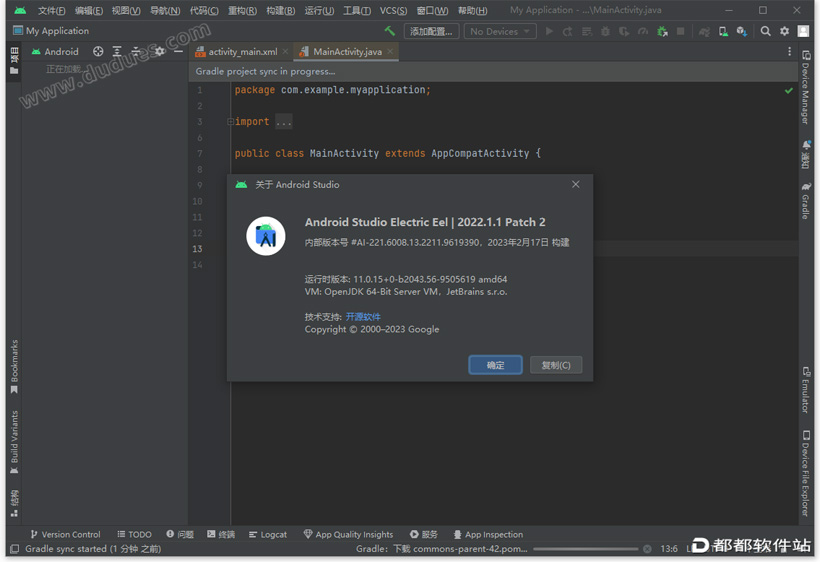Click the 添加配置... button

tap(431, 31)
